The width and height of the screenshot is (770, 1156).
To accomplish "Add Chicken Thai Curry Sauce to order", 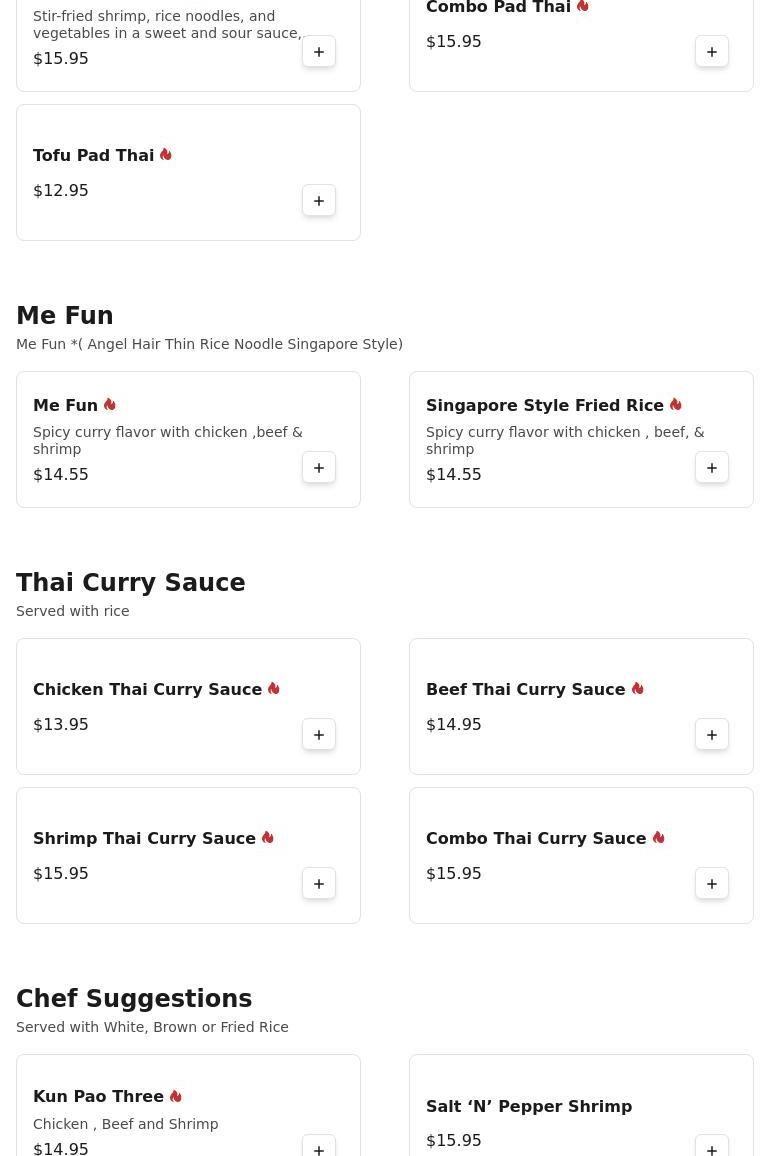I will click(x=319, y=734).
